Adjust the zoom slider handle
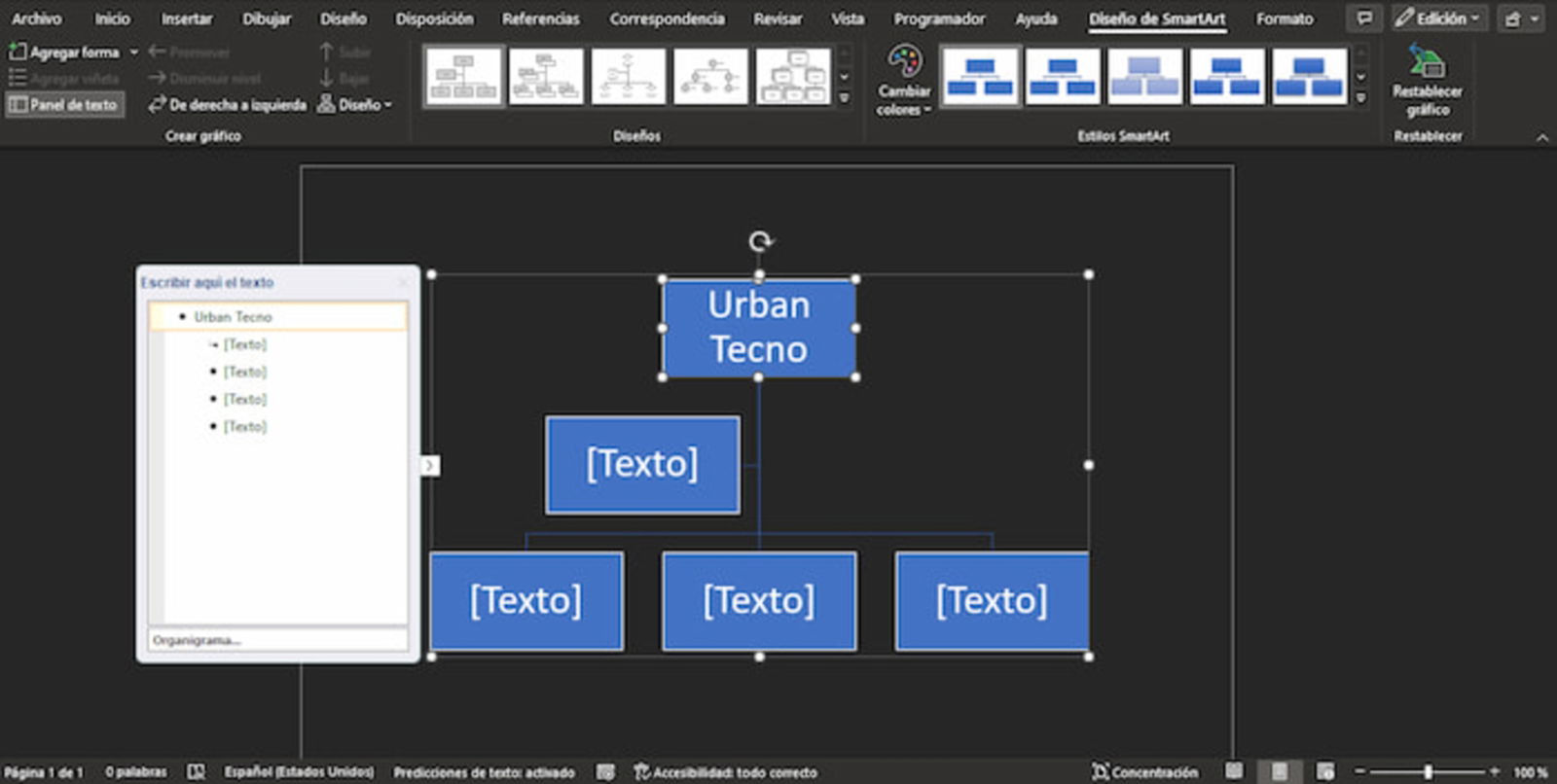This screenshot has width=1557, height=784. point(1428,771)
